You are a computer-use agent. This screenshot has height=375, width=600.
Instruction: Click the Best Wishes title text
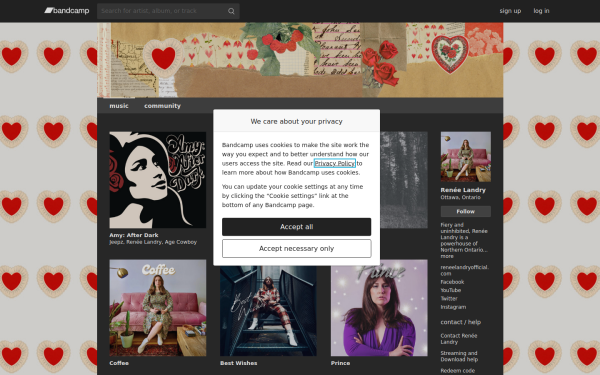click(x=239, y=363)
